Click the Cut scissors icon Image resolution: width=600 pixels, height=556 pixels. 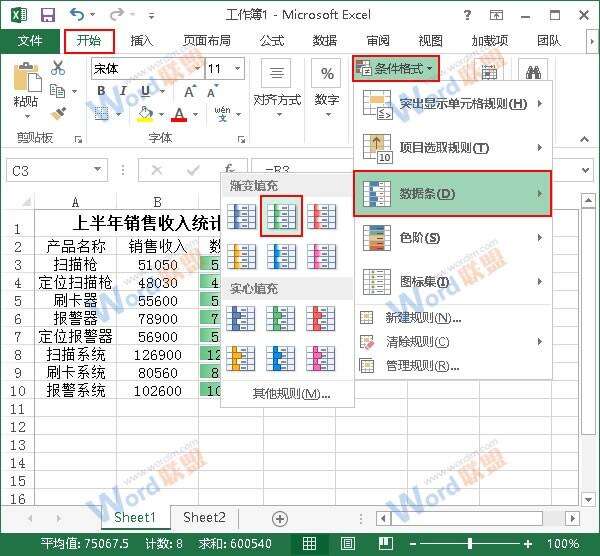[58, 68]
